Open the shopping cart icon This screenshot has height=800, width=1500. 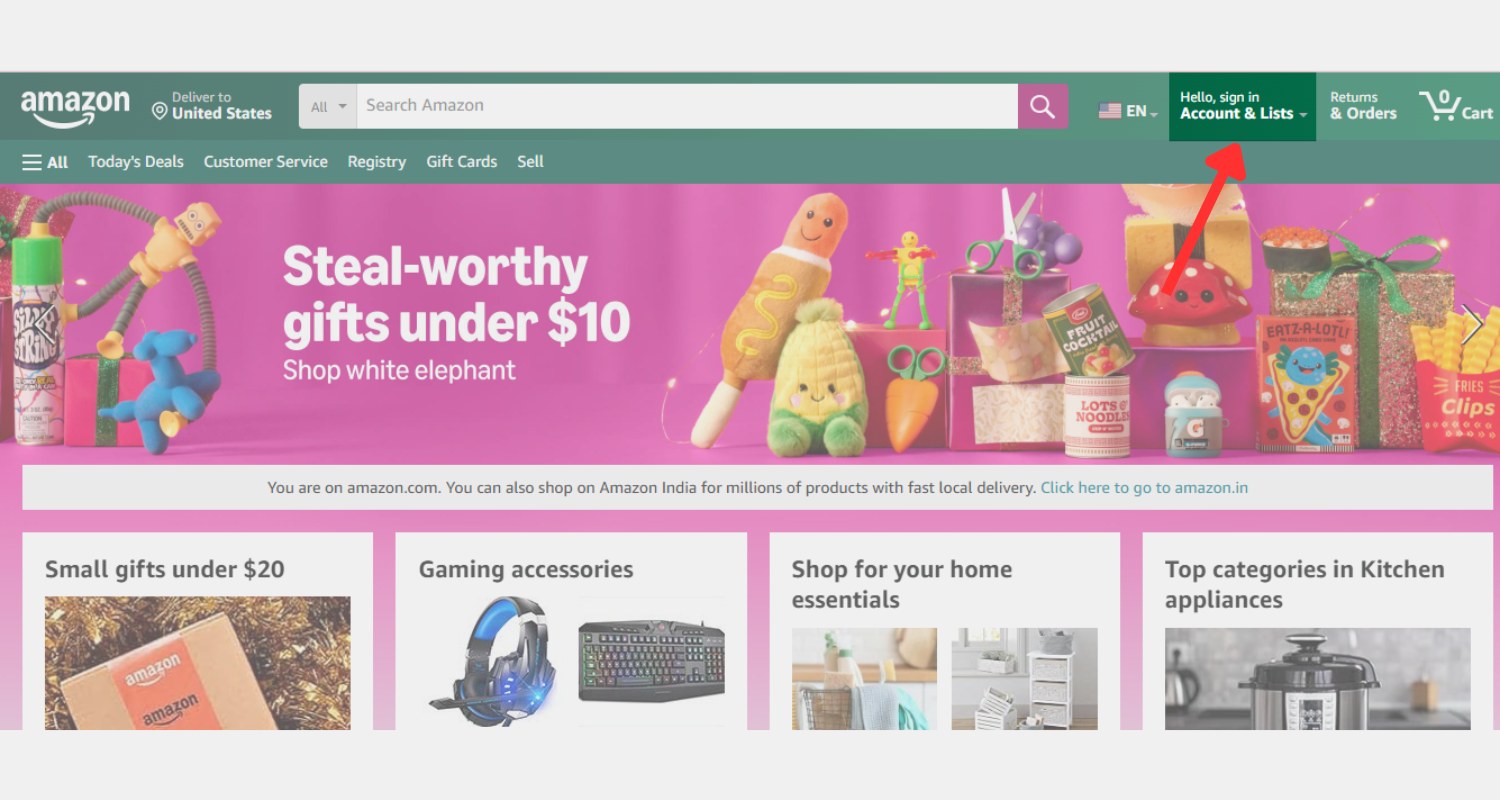[1456, 106]
